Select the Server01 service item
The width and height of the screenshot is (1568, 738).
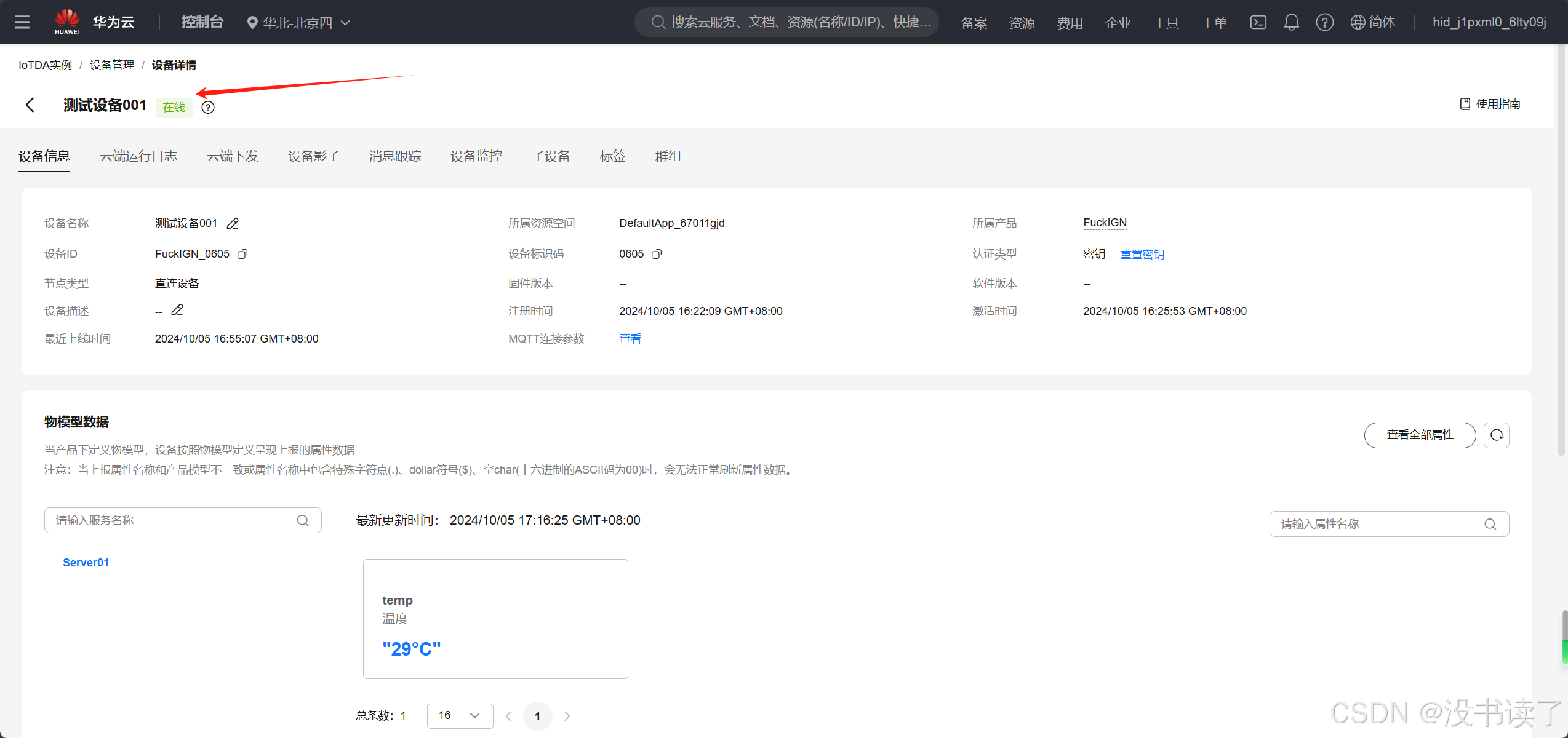tap(86, 562)
